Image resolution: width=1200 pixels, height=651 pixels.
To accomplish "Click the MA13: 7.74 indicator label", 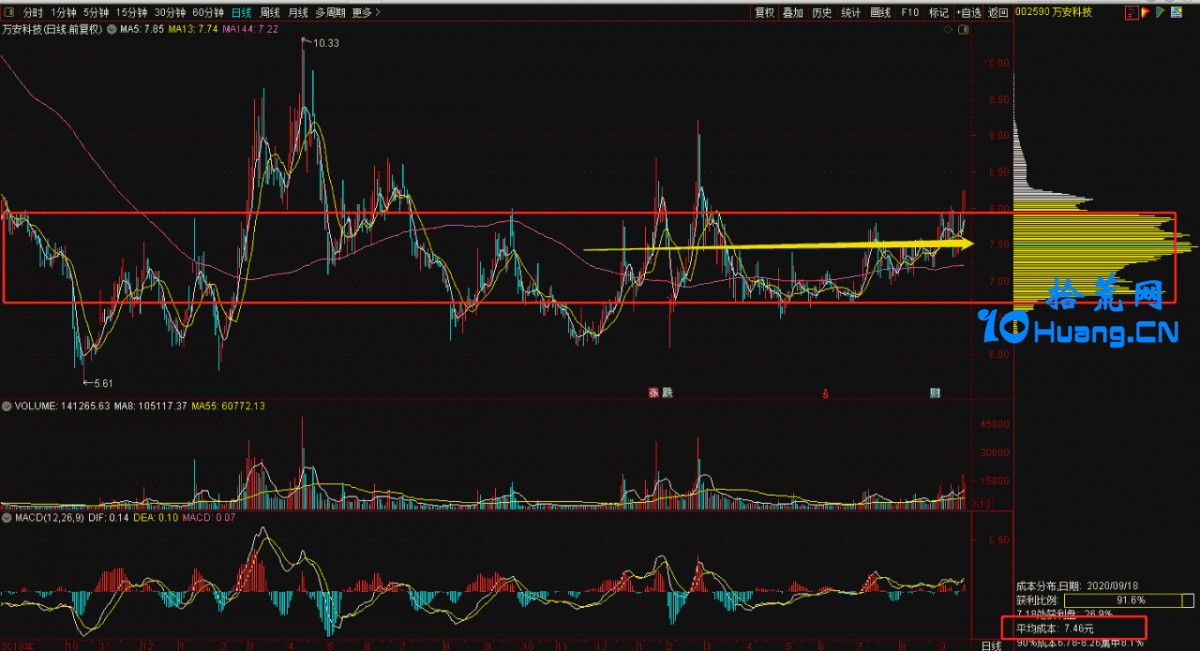I will (193, 31).
